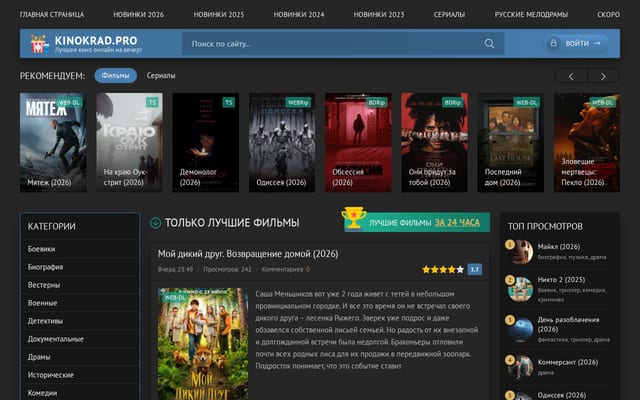640x400 pixels.
Task: Open Никто 2 (2025) title link
Action: click(x=561, y=280)
